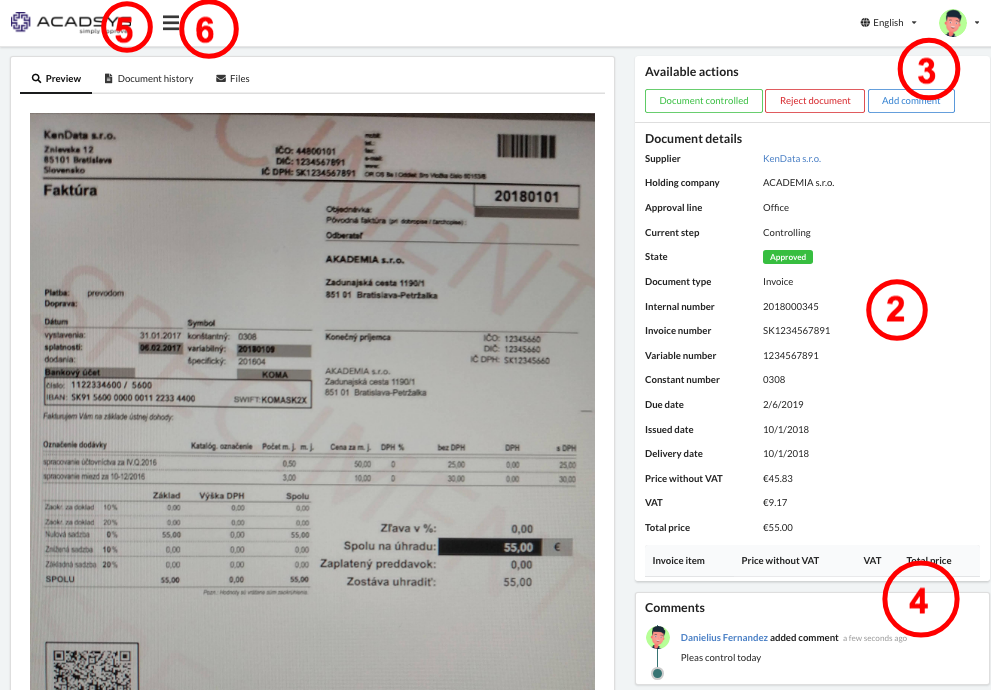Click the Reject document button
Screen dimensions: 991x690
point(815,101)
